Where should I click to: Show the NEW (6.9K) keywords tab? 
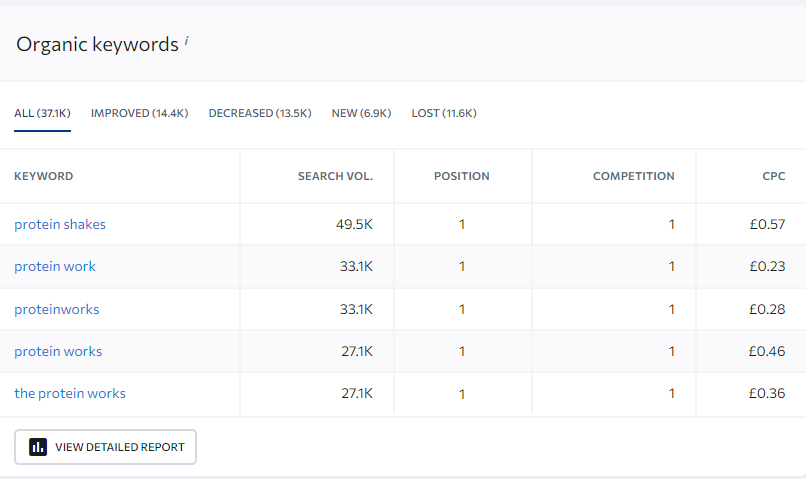click(361, 113)
